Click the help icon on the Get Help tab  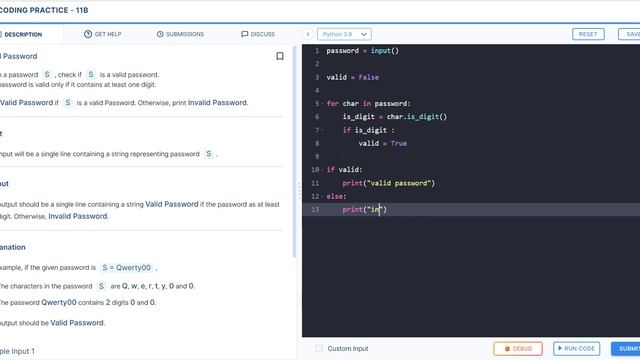tap(88, 34)
